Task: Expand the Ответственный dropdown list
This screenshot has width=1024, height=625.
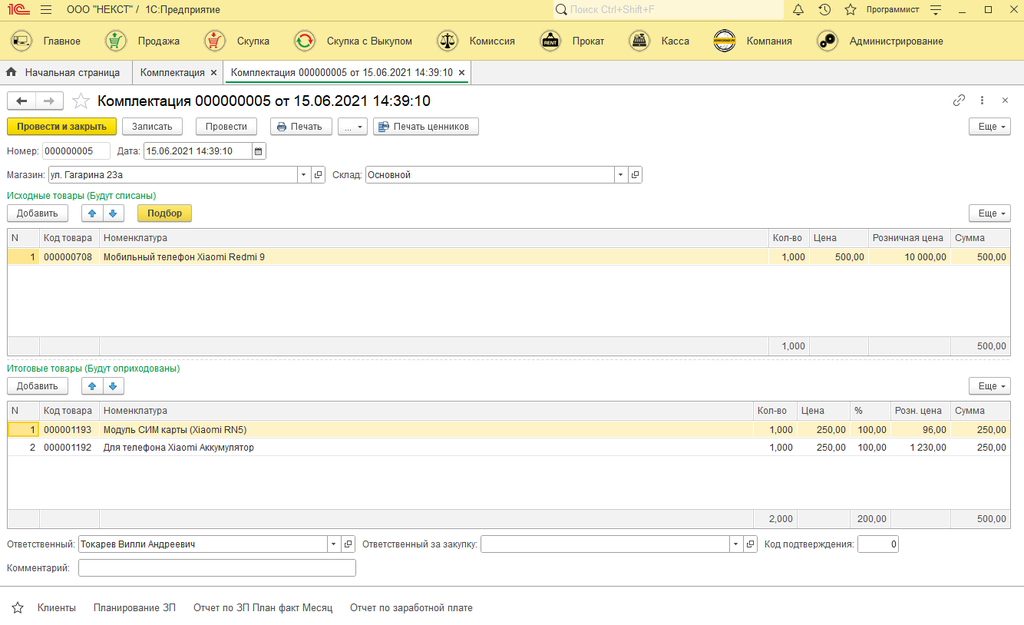Action: 333,544
